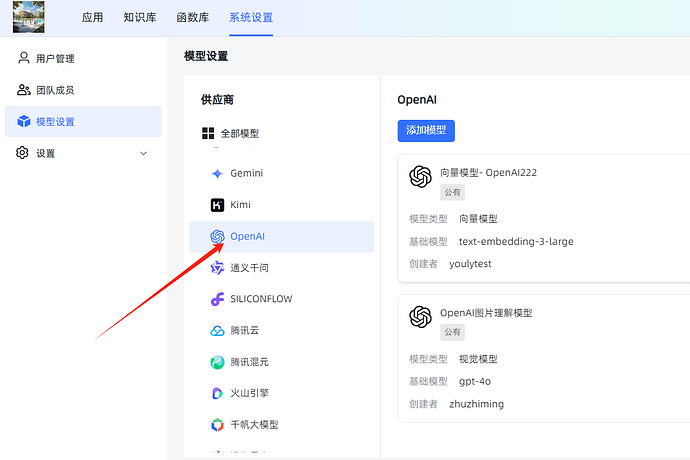The width and height of the screenshot is (690, 460).
Task: Click the SILICONFLOW logo icon
Action: click(x=217, y=299)
